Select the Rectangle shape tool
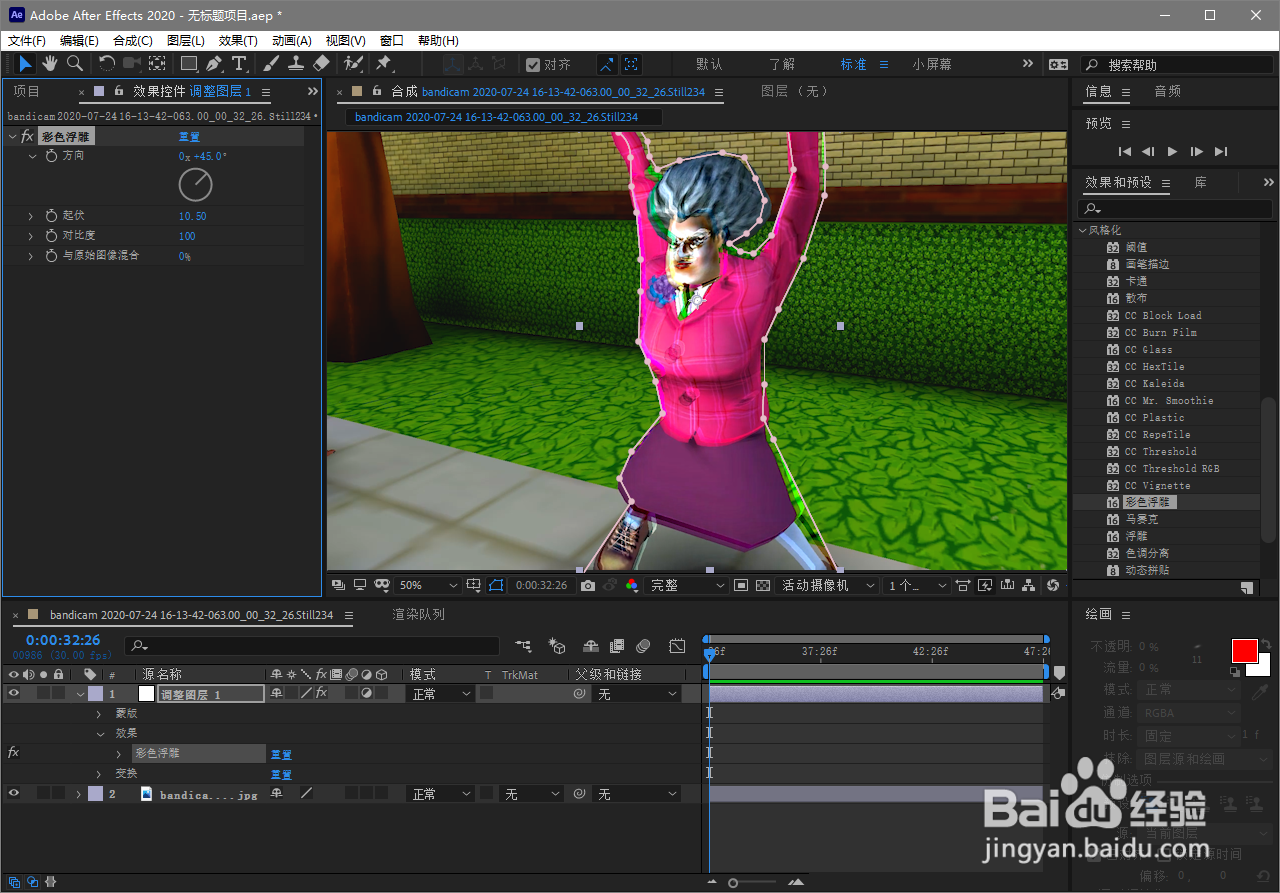 188,64
